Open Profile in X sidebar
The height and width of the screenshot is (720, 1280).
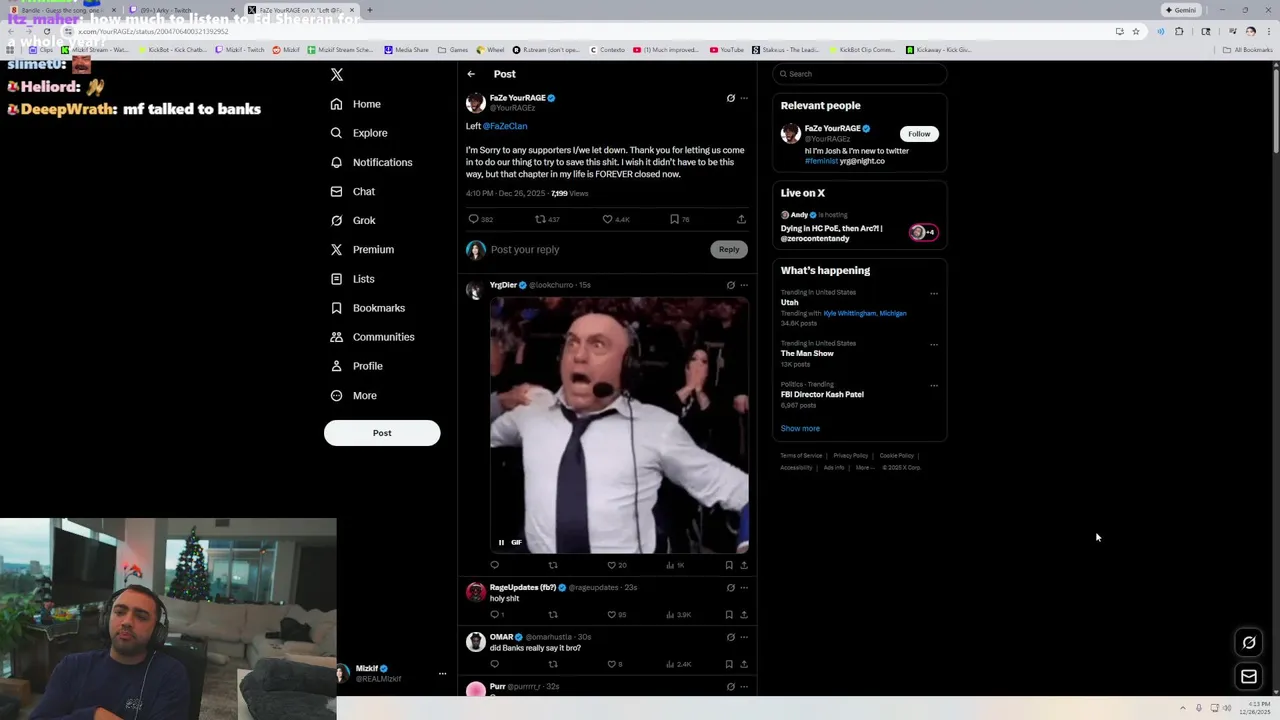pyautogui.click(x=357, y=366)
